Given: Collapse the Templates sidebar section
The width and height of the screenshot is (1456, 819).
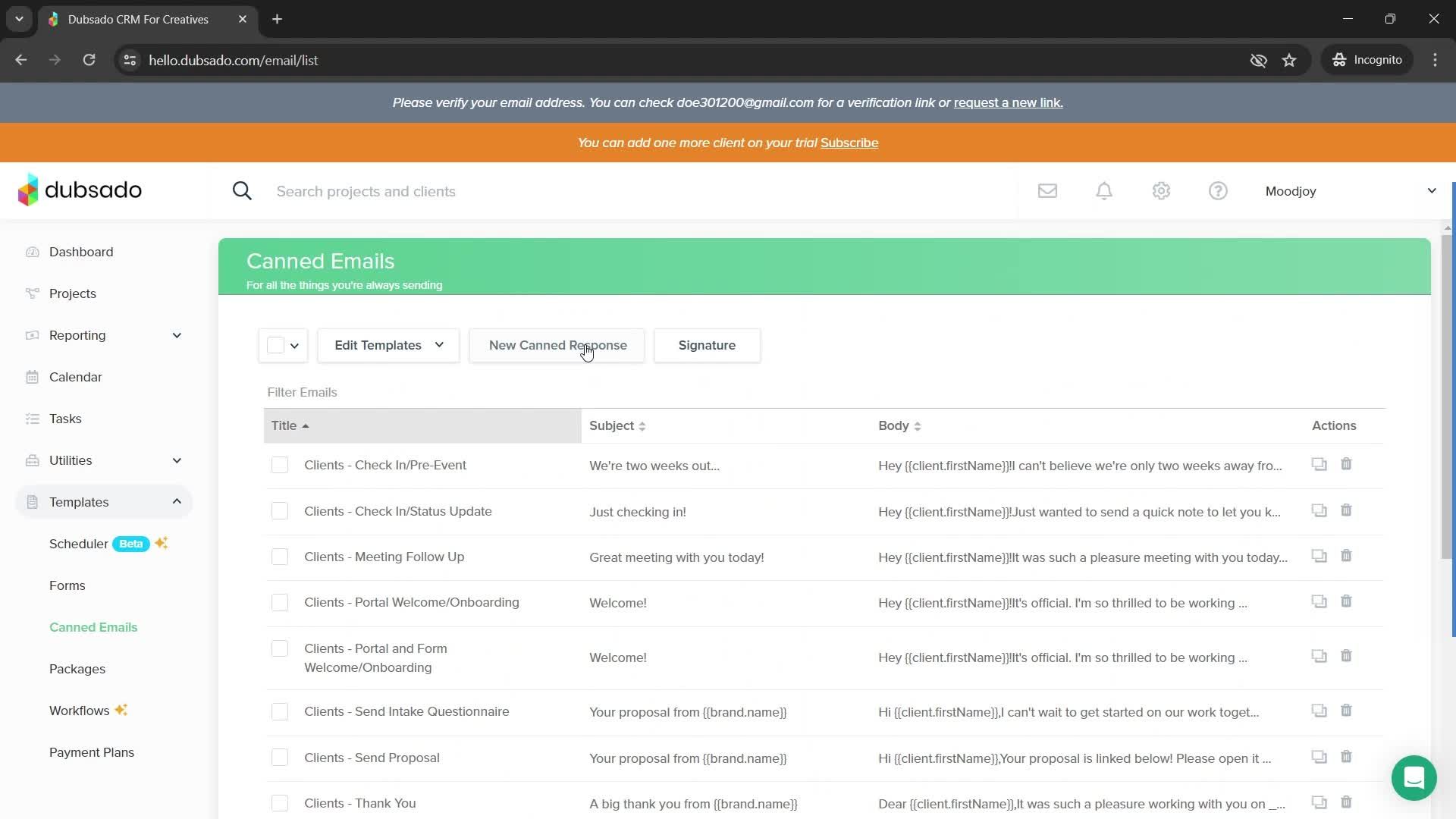Looking at the screenshot, I should coord(177,501).
